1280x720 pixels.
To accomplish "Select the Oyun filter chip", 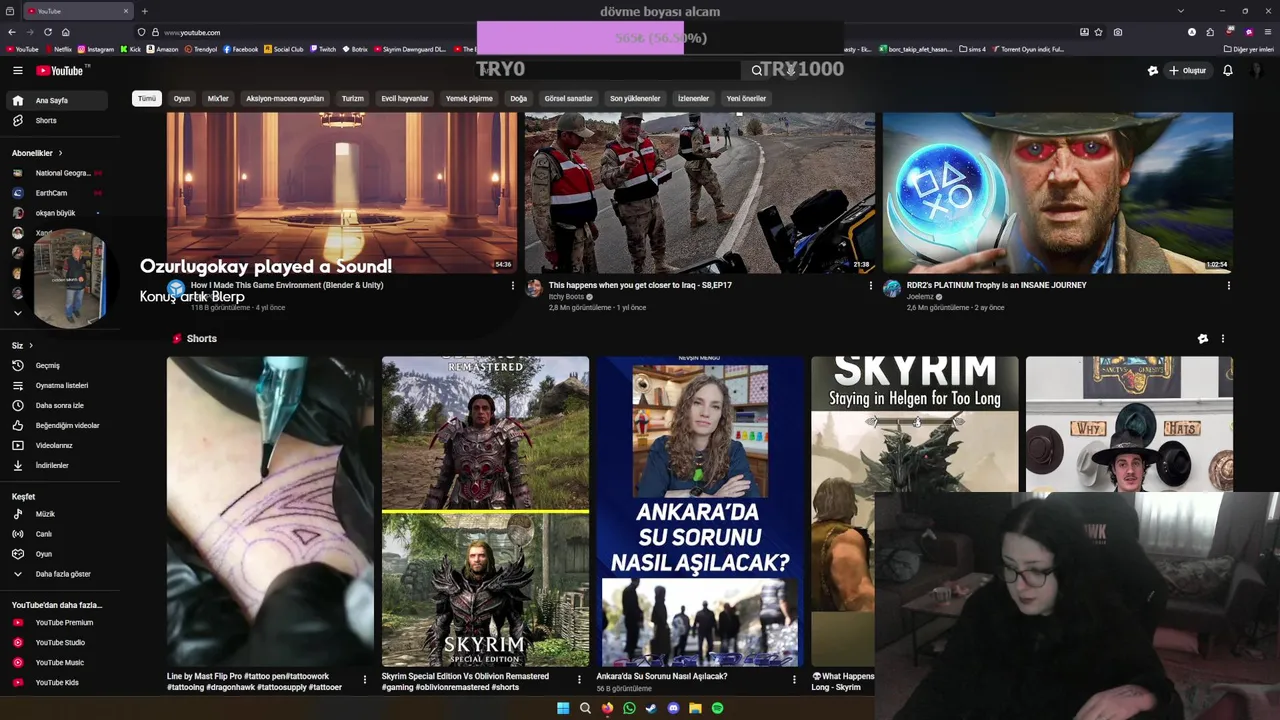I will point(181,98).
